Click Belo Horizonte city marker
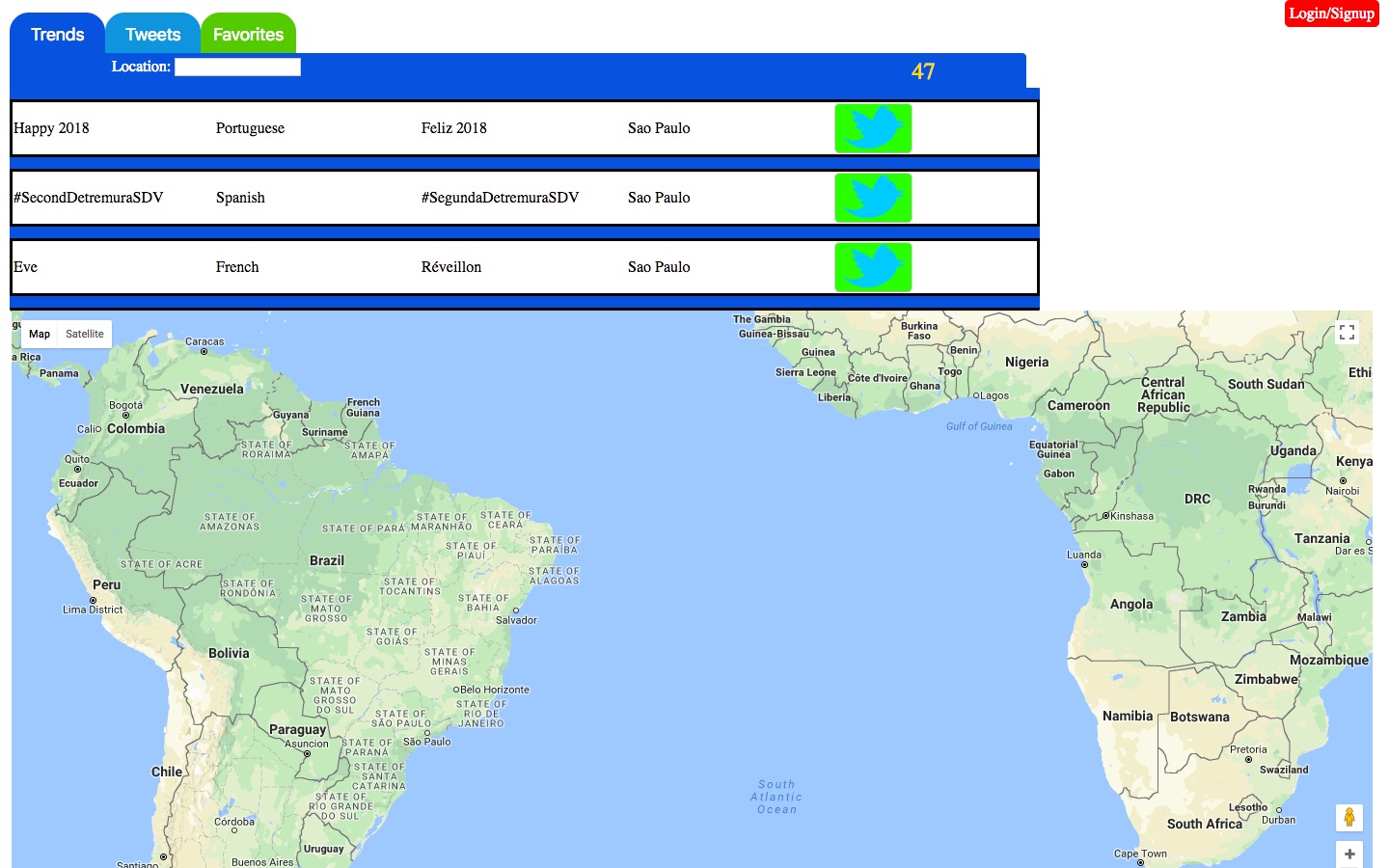Screen dimensions: 1389x868 456,690
